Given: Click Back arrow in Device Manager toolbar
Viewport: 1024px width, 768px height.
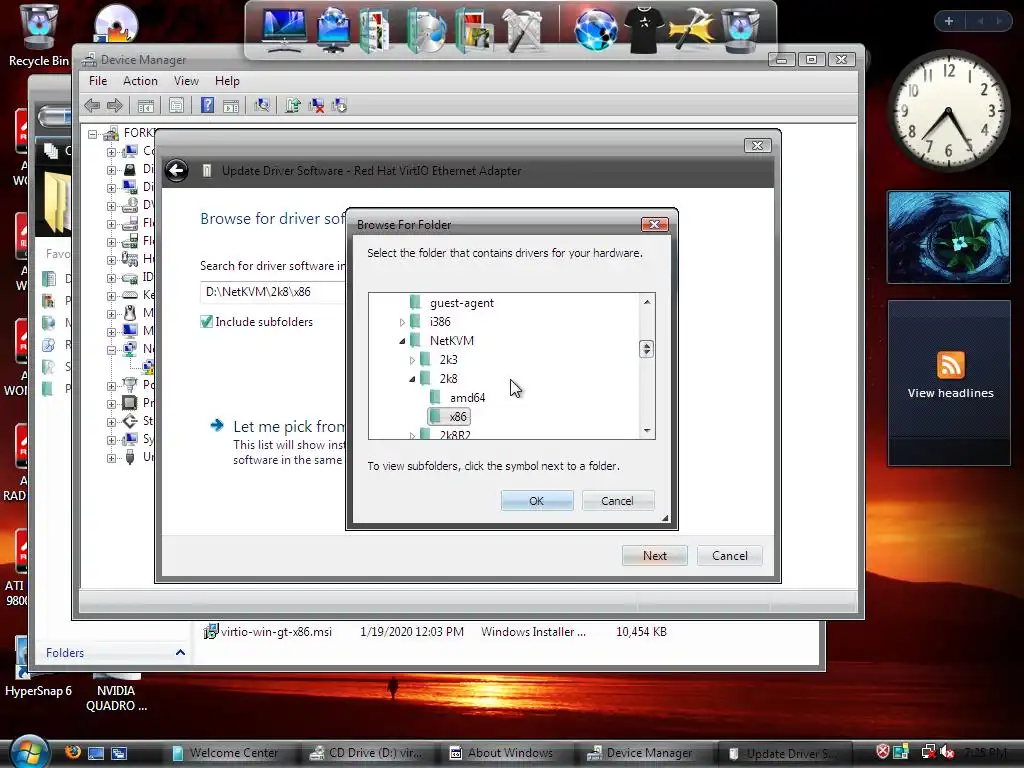Looking at the screenshot, I should tap(92, 105).
